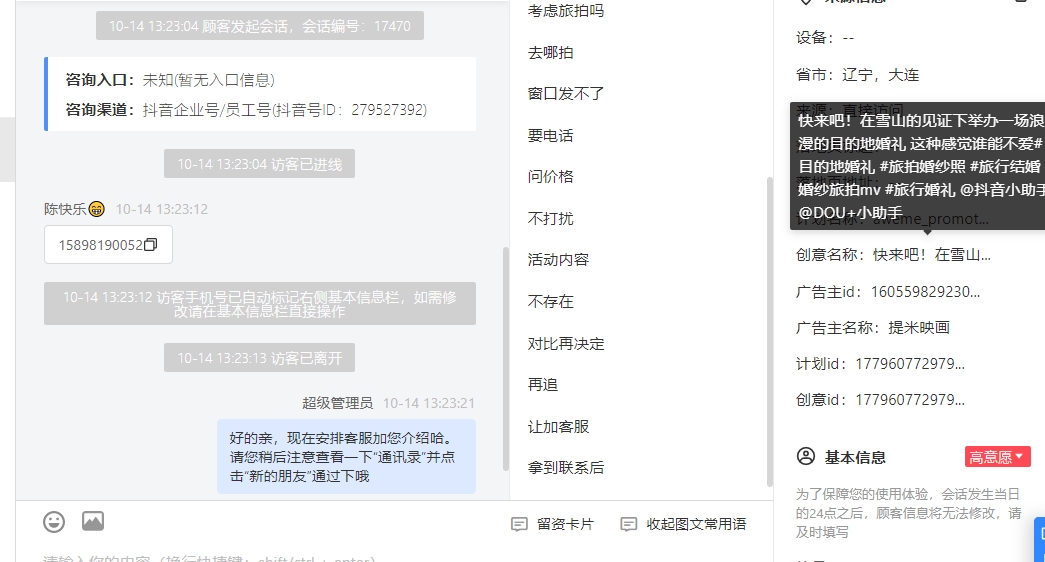Click the 留资卡片 button
Image resolution: width=1045 pixels, height=562 pixels.
point(552,525)
